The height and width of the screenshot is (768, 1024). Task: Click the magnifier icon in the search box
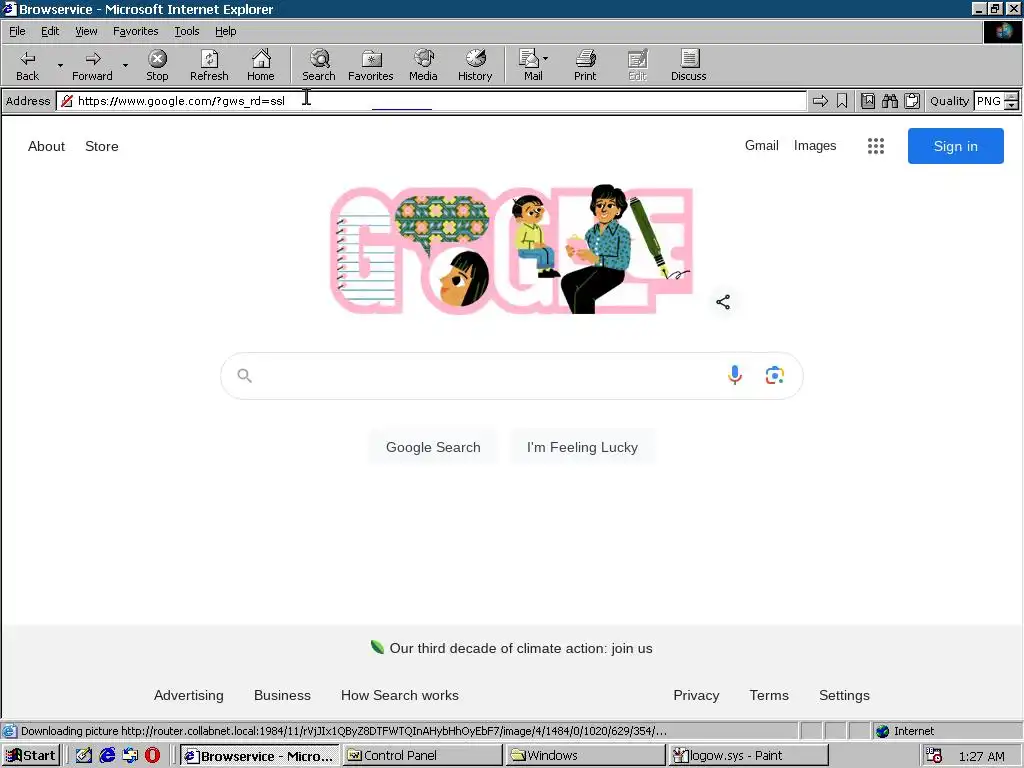(244, 376)
